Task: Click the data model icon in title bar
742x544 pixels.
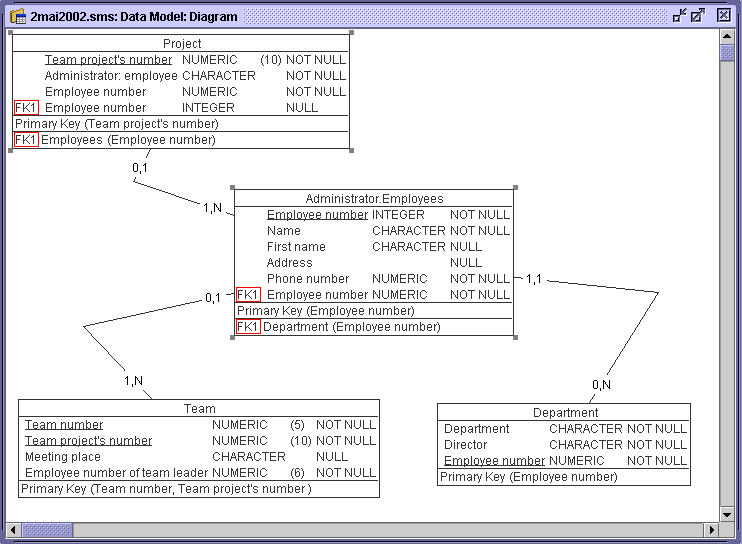Action: tap(16, 15)
